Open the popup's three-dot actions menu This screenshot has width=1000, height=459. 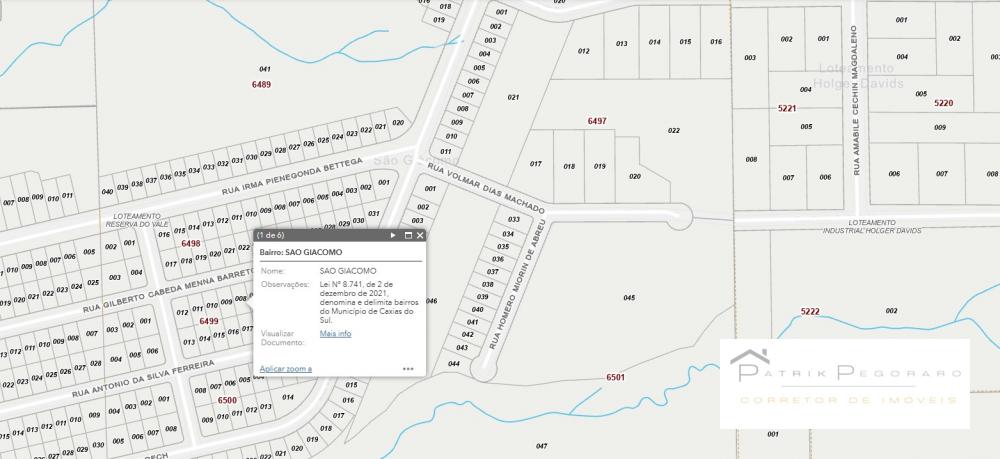click(408, 368)
